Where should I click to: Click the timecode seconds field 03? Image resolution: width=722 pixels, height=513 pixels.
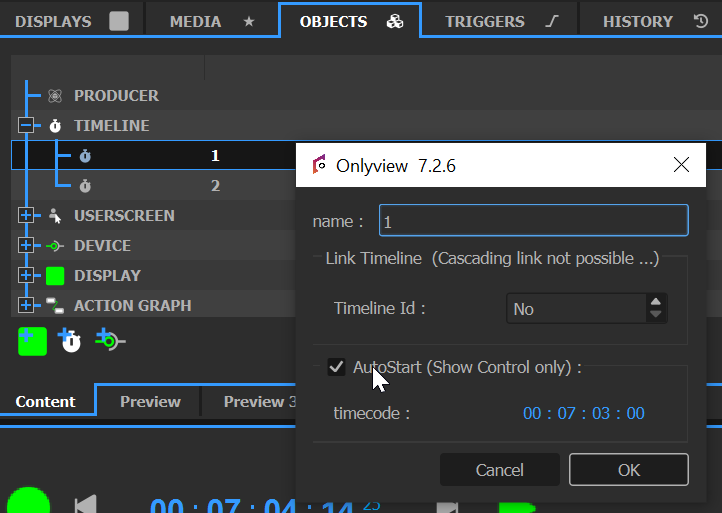[601, 413]
